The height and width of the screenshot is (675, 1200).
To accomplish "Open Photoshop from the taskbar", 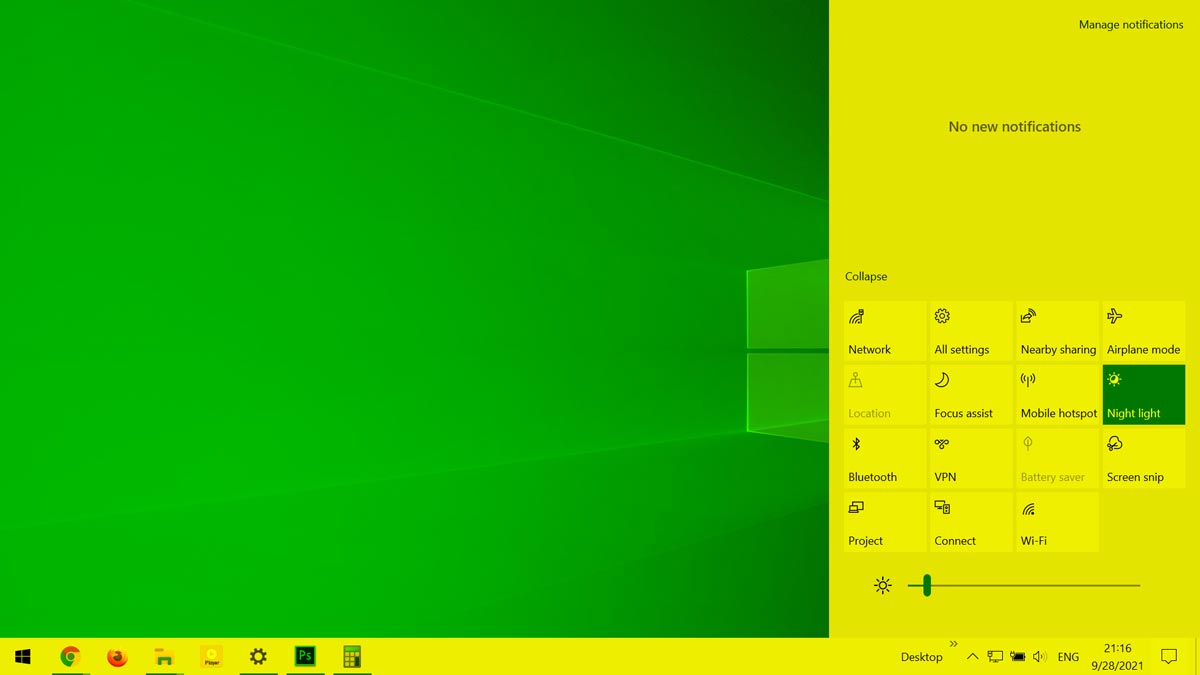I will coord(305,657).
